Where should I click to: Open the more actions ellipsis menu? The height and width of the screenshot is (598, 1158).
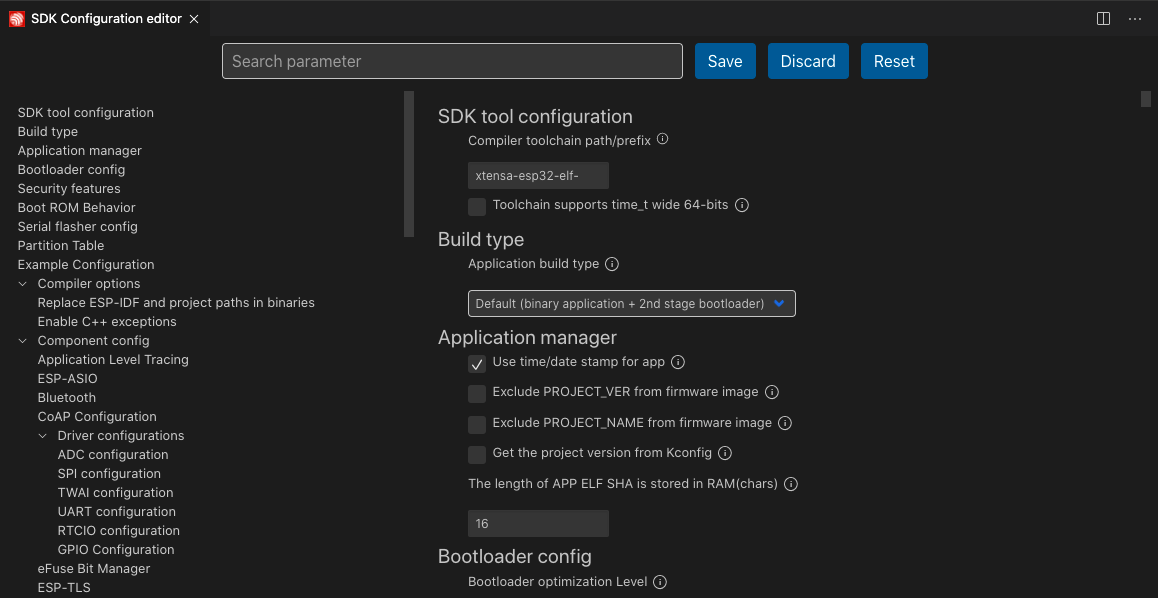tap(1134, 18)
